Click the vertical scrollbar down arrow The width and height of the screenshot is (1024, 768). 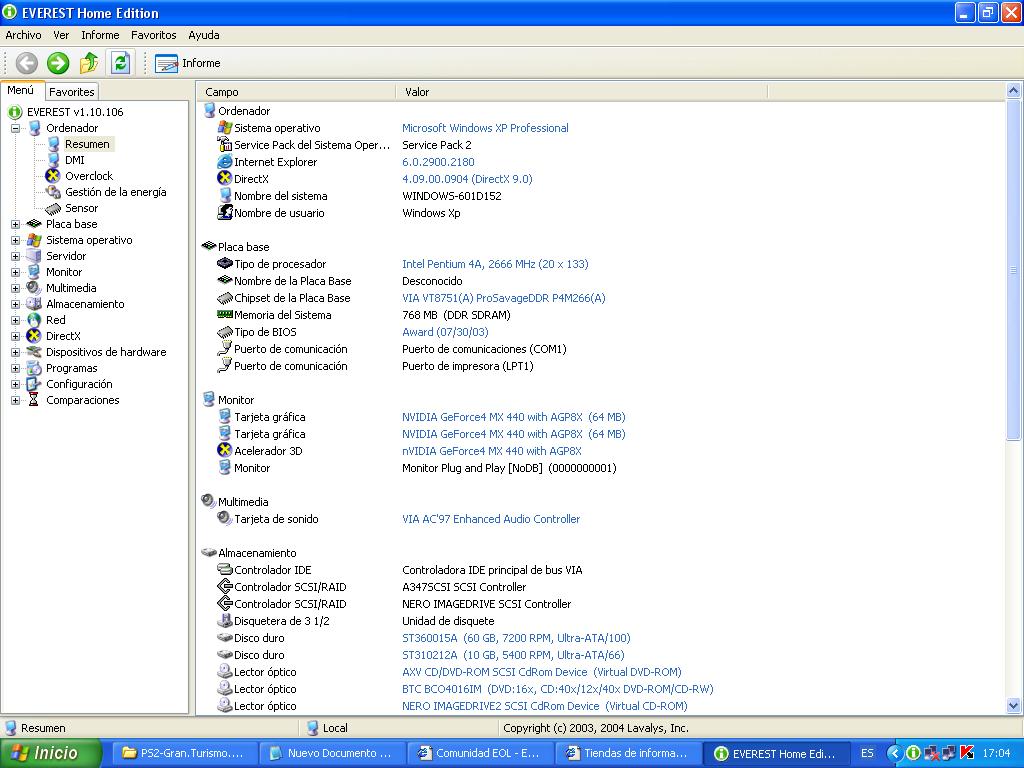tap(1014, 706)
